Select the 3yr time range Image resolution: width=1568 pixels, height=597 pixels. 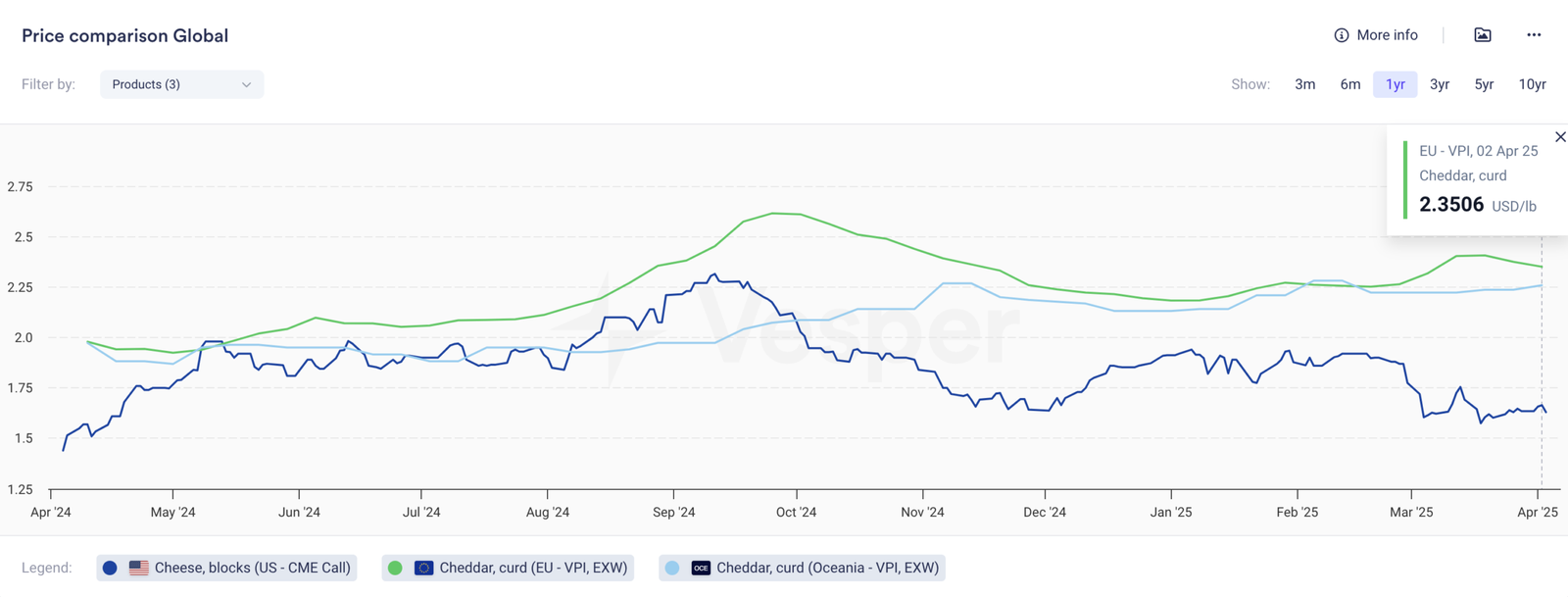click(x=1439, y=84)
